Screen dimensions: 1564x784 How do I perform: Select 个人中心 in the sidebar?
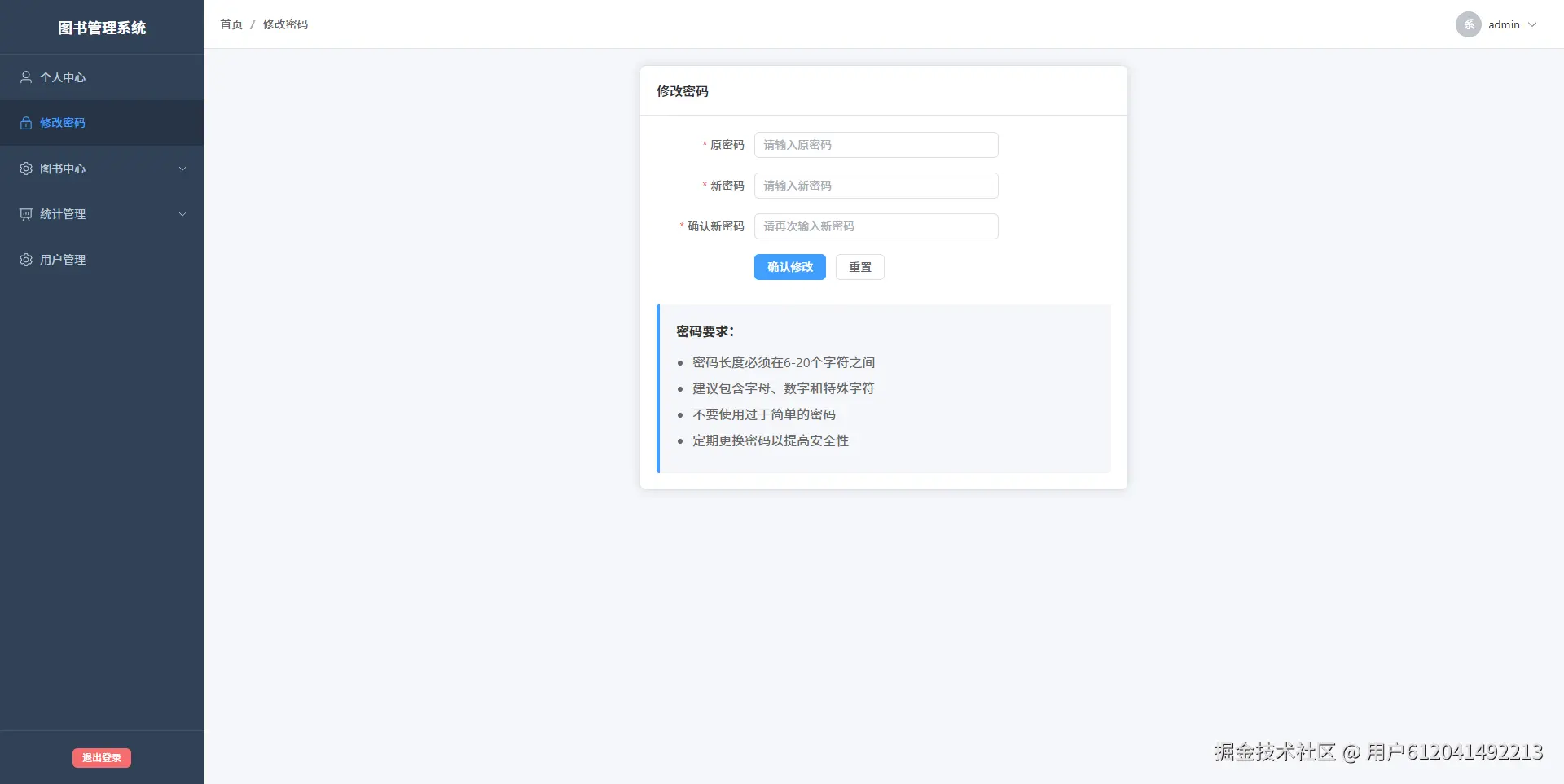click(x=62, y=77)
